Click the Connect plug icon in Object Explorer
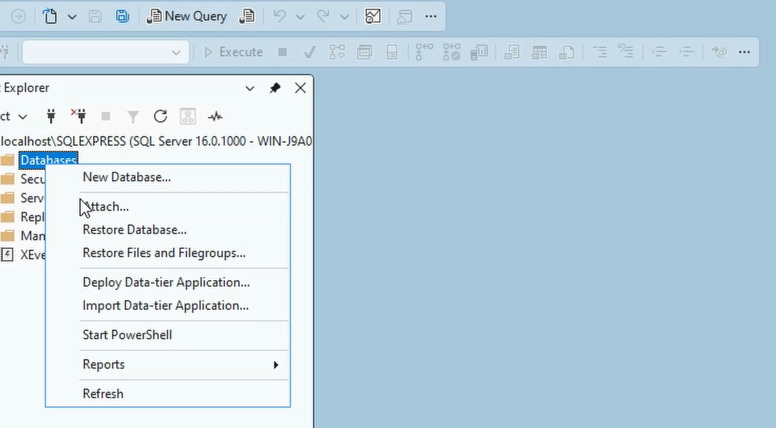This screenshot has height=428, width=776. click(x=51, y=116)
